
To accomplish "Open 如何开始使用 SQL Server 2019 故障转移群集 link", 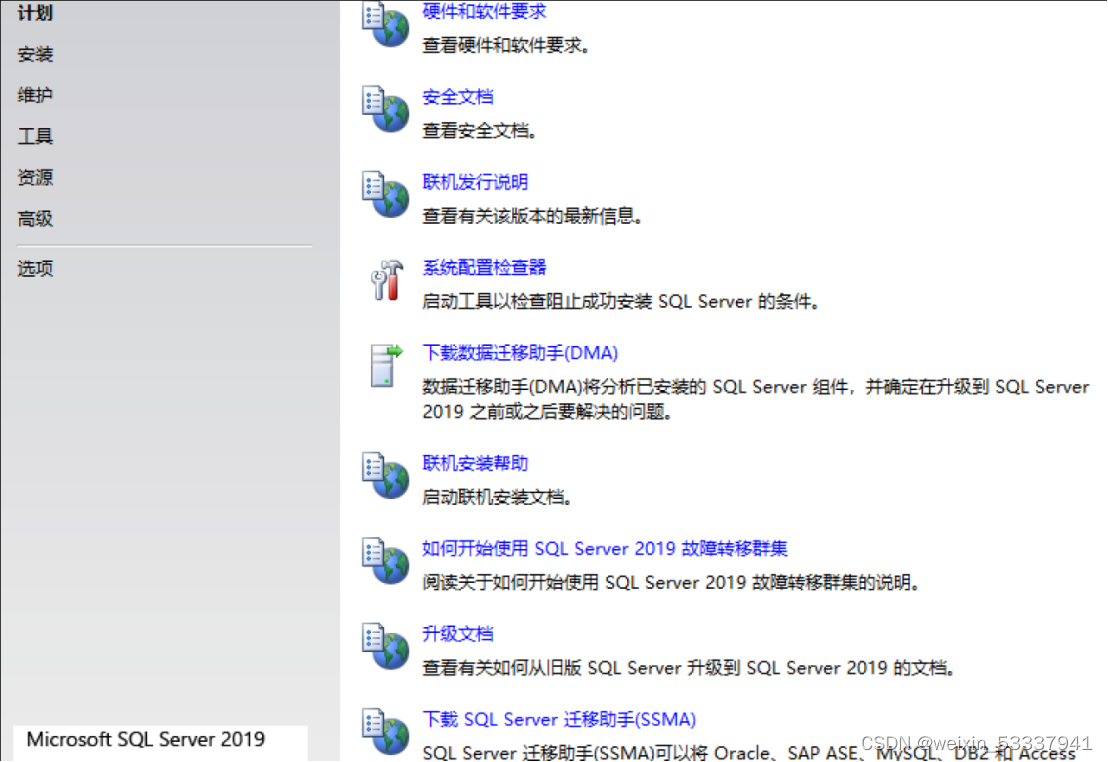I will (605, 549).
